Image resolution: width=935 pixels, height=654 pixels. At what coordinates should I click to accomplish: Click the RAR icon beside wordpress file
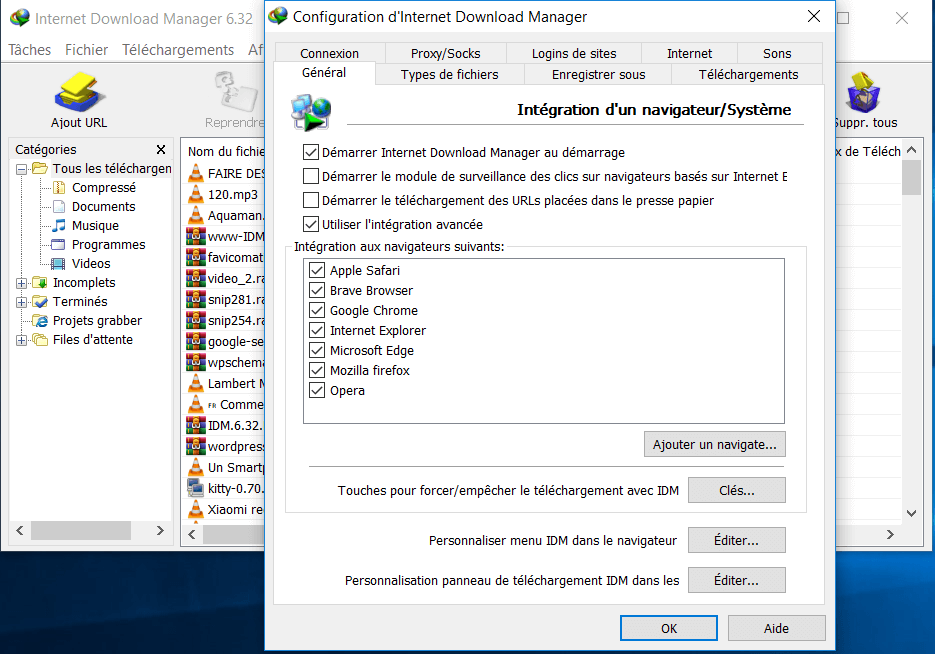(196, 446)
